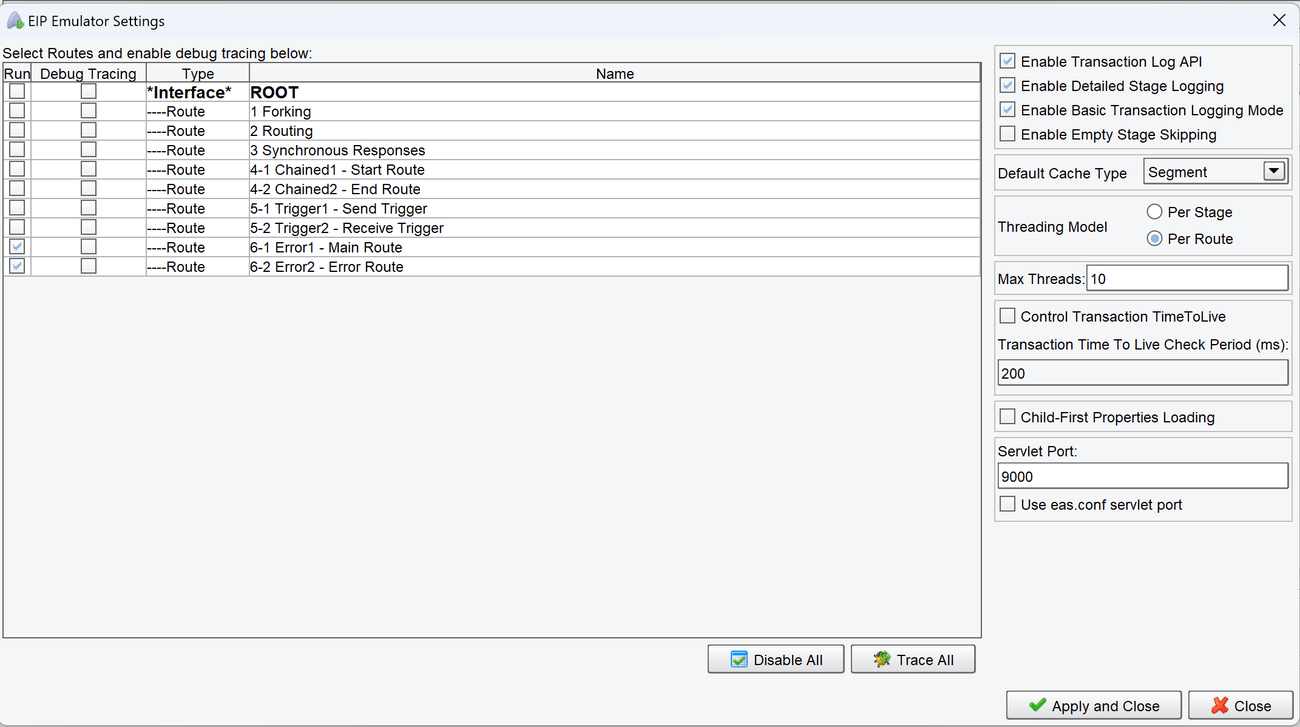Toggle Enable Basic Transaction Logging Mode
The height and width of the screenshot is (727, 1300).
[x=1008, y=110]
